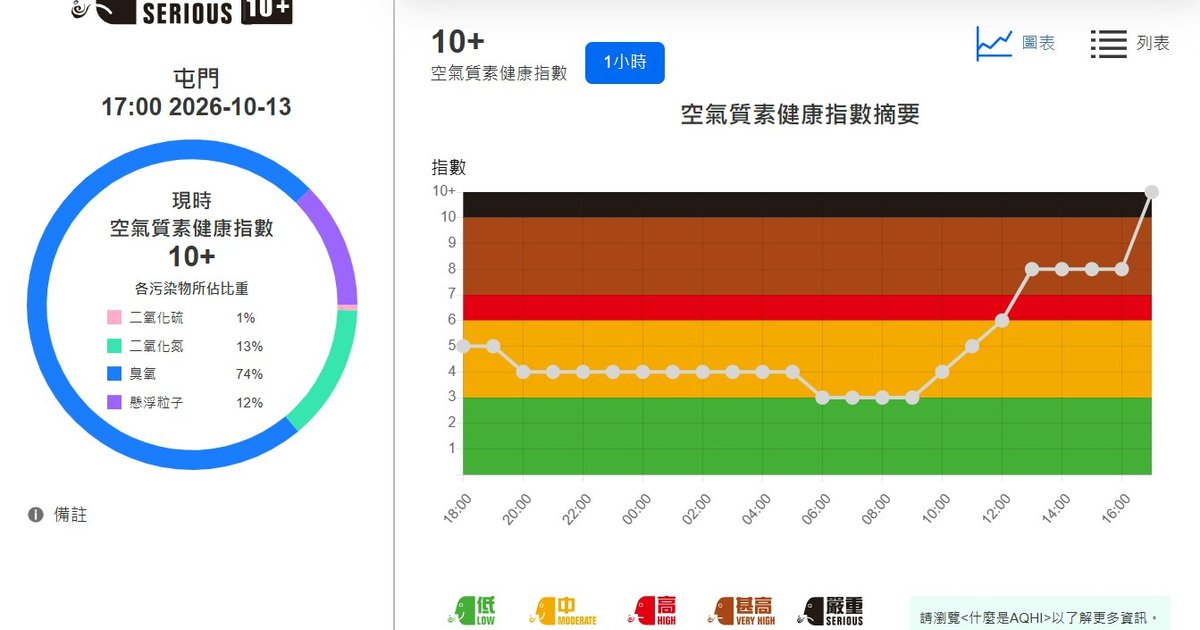The height and width of the screenshot is (630, 1200).
Task: Click the data point at 10:00
Action: (x=942, y=372)
